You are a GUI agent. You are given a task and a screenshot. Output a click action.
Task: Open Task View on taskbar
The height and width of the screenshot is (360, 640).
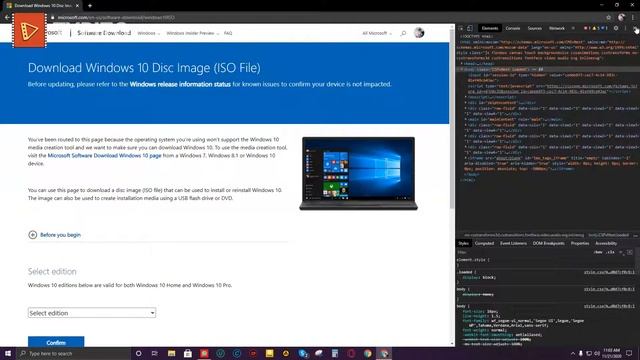155,353
